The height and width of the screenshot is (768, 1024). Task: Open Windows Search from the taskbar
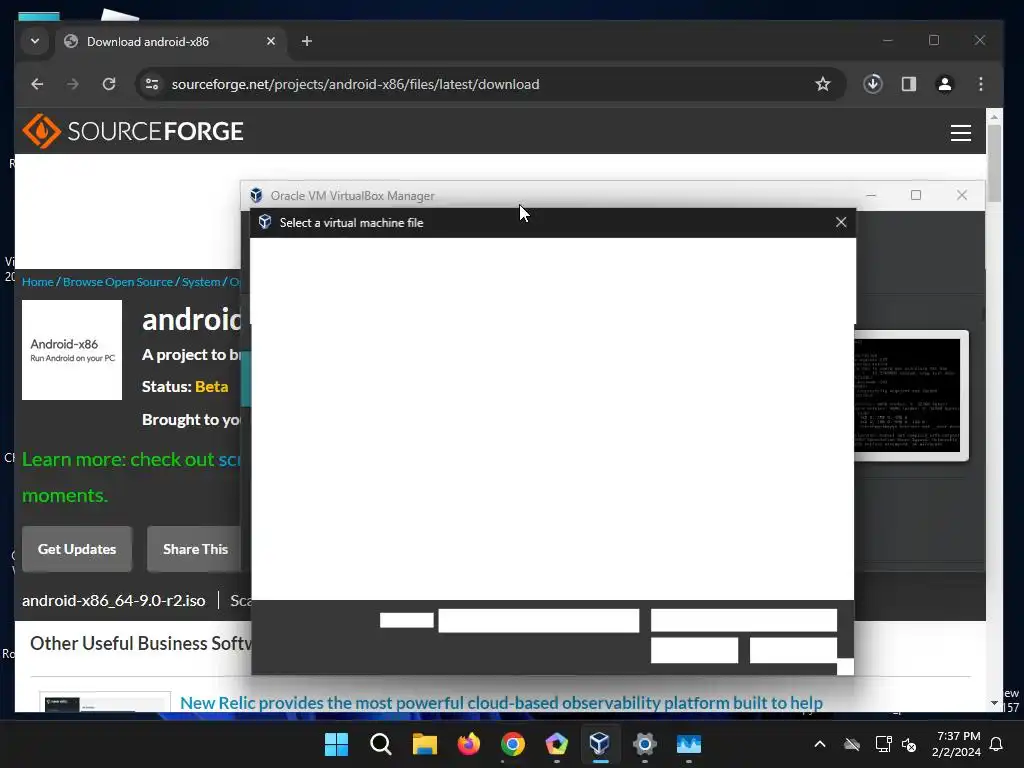click(x=381, y=744)
